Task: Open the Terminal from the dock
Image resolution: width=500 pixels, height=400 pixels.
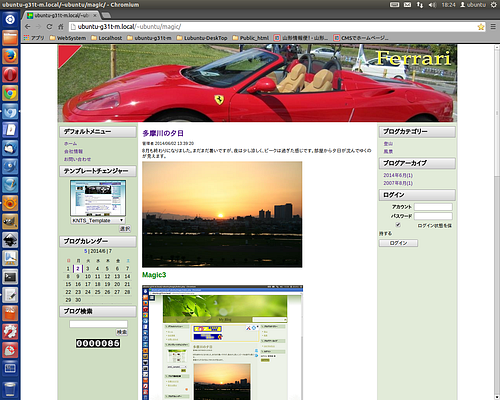Action: coord(10,276)
